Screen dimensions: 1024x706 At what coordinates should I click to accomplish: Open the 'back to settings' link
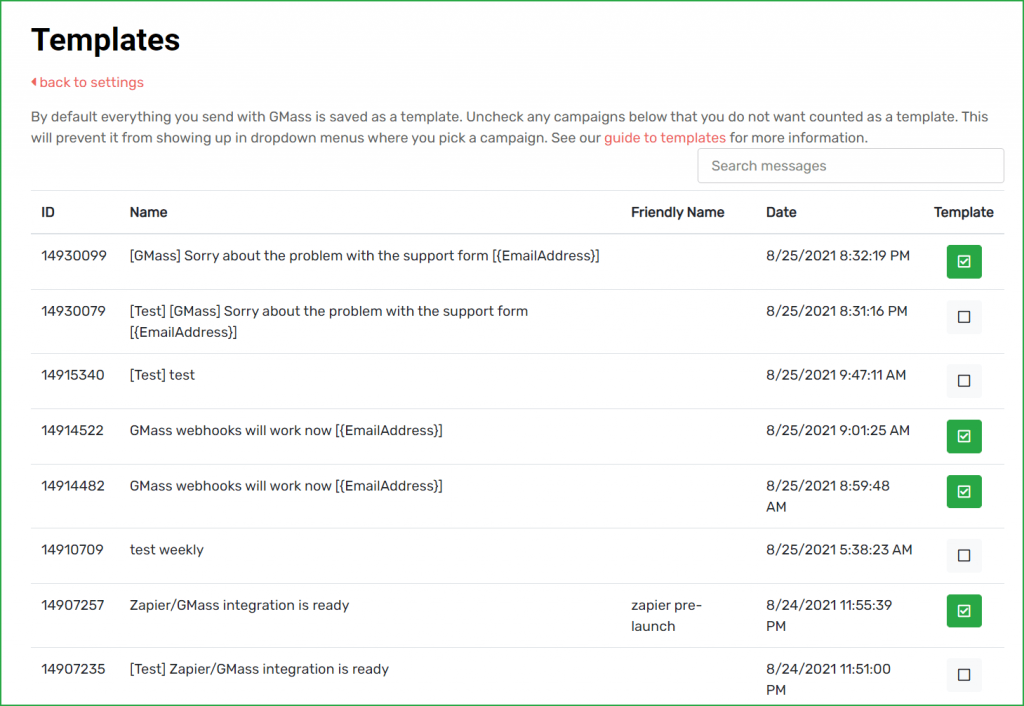[90, 82]
